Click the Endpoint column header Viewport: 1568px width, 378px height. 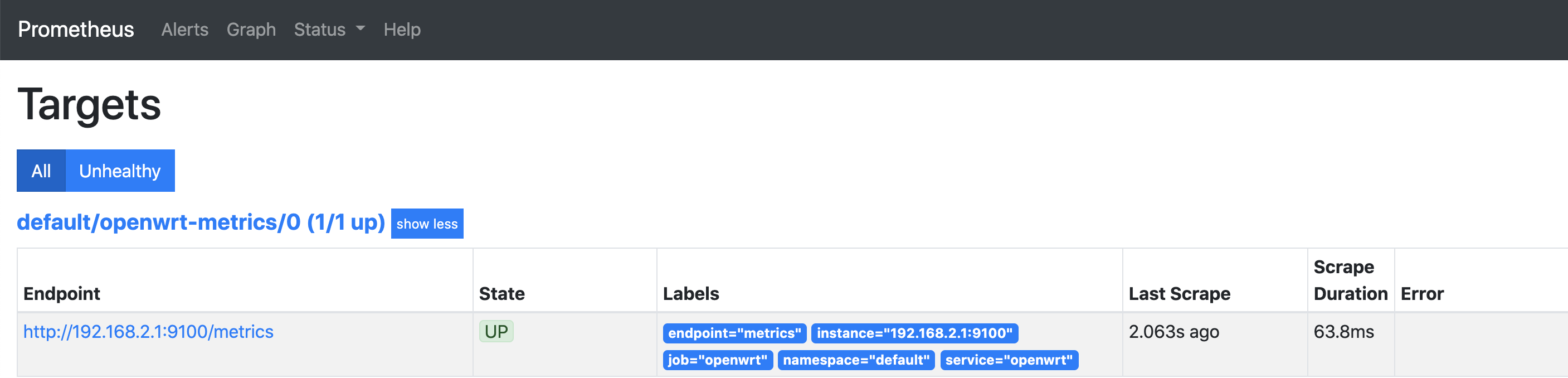(x=61, y=294)
